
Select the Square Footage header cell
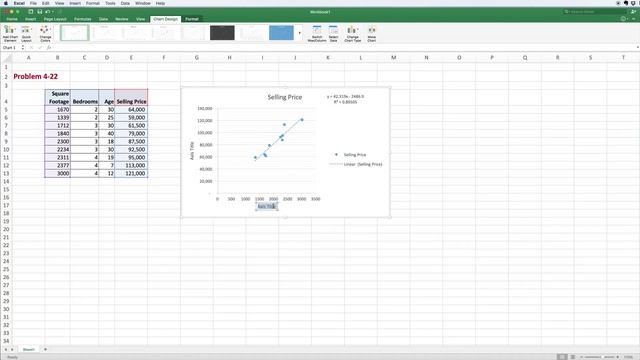[58, 98]
